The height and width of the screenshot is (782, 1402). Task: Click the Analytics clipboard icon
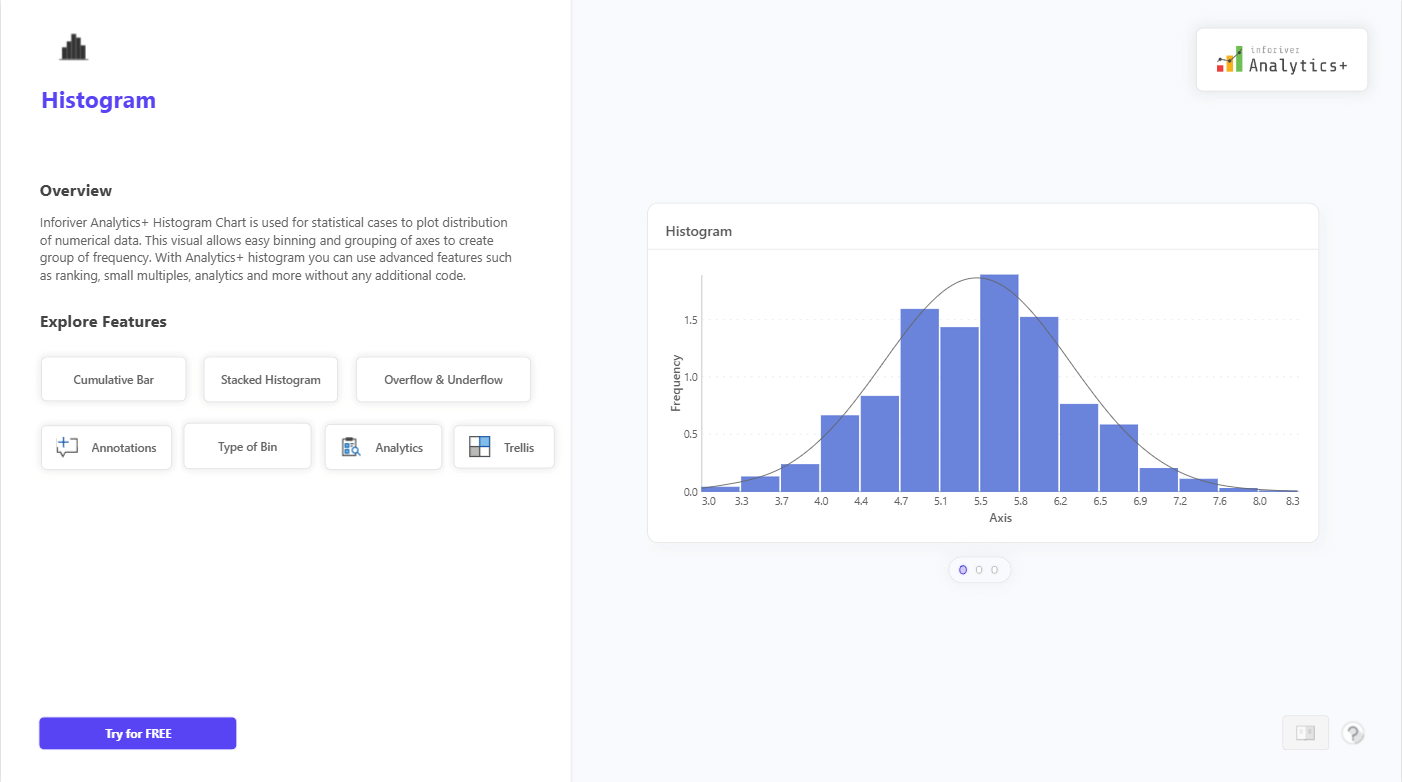coord(350,447)
